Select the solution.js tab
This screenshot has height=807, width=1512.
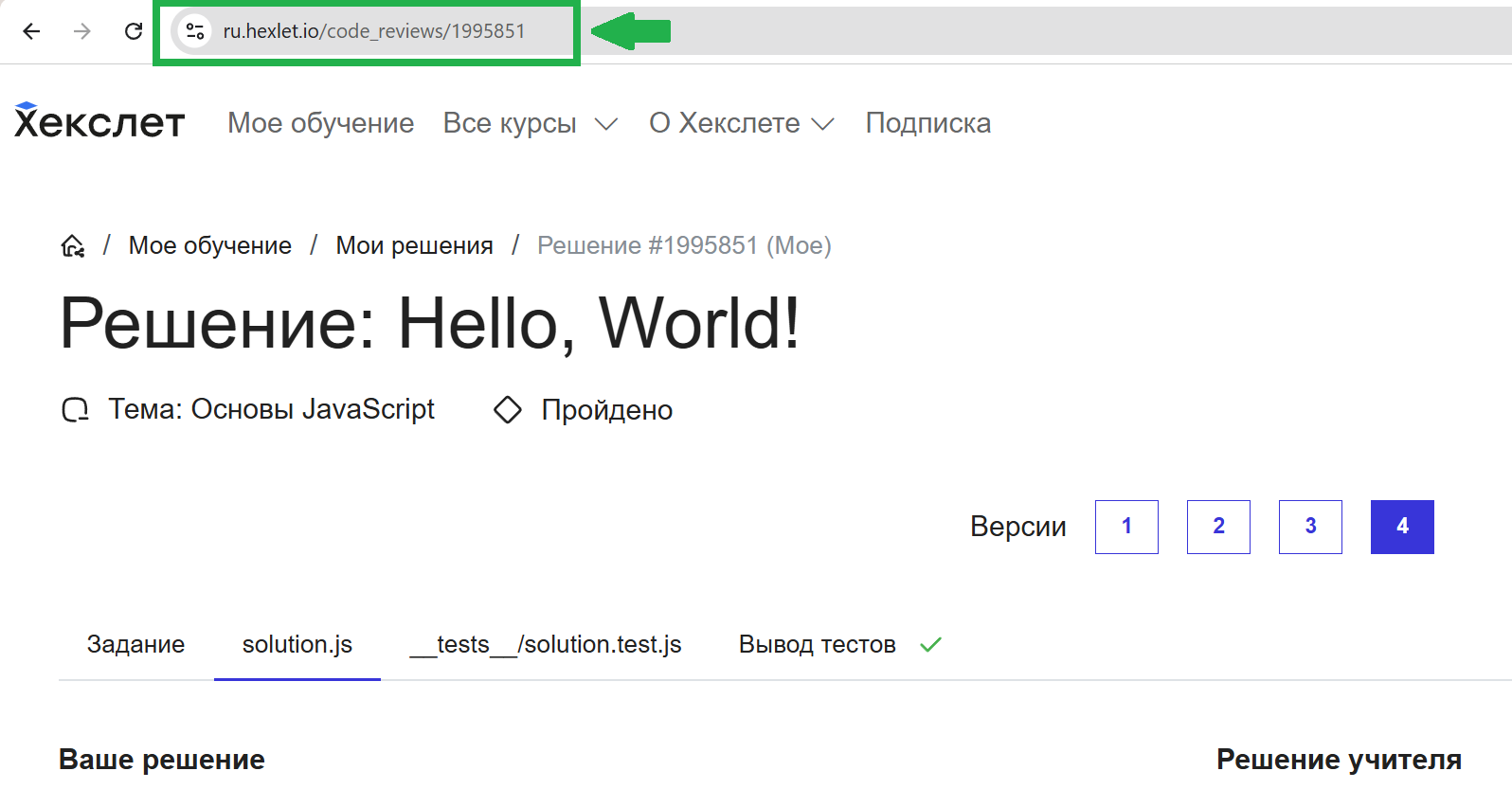(297, 645)
